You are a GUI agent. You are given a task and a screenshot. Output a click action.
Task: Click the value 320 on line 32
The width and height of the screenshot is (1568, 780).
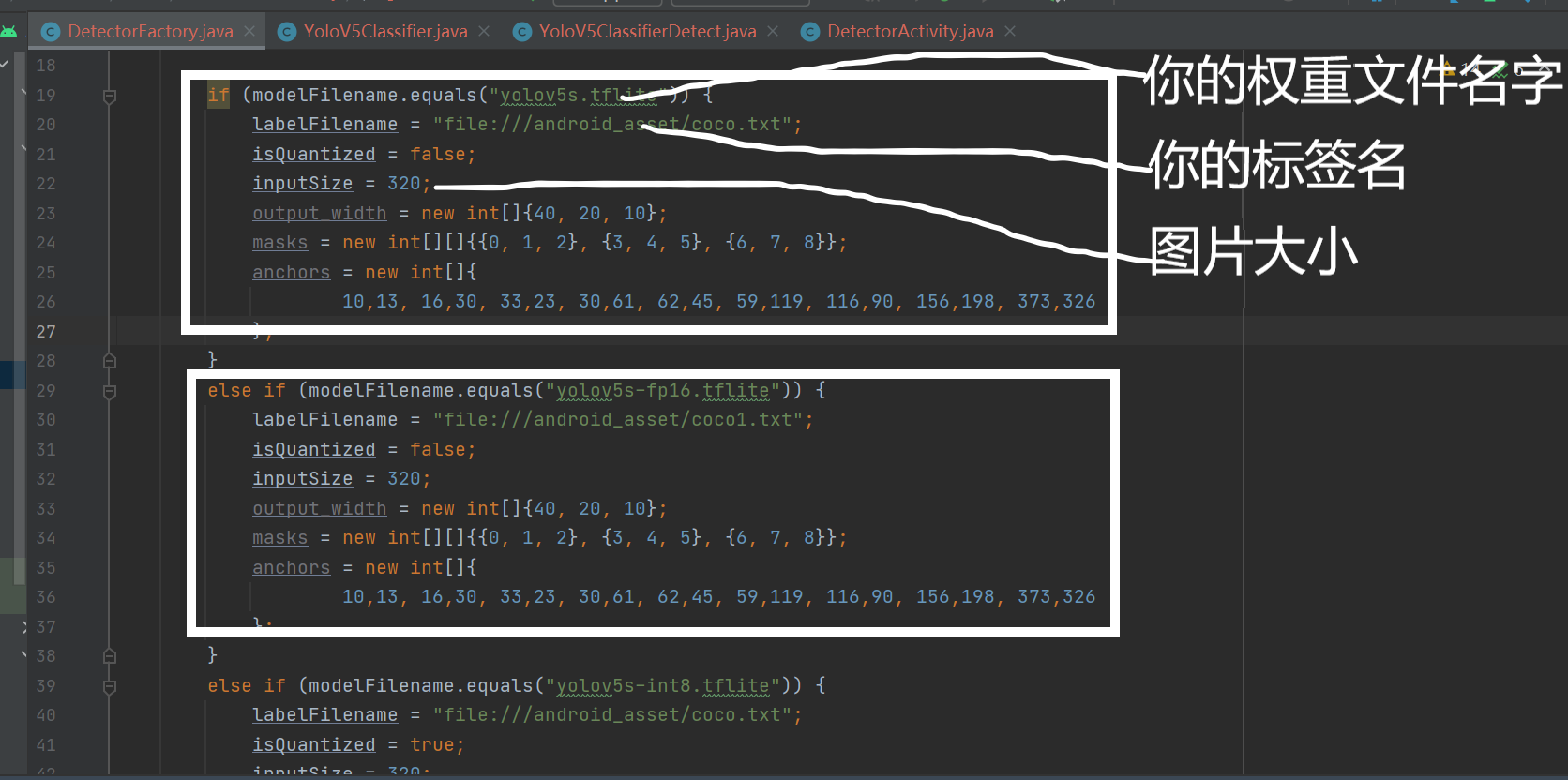tap(403, 479)
